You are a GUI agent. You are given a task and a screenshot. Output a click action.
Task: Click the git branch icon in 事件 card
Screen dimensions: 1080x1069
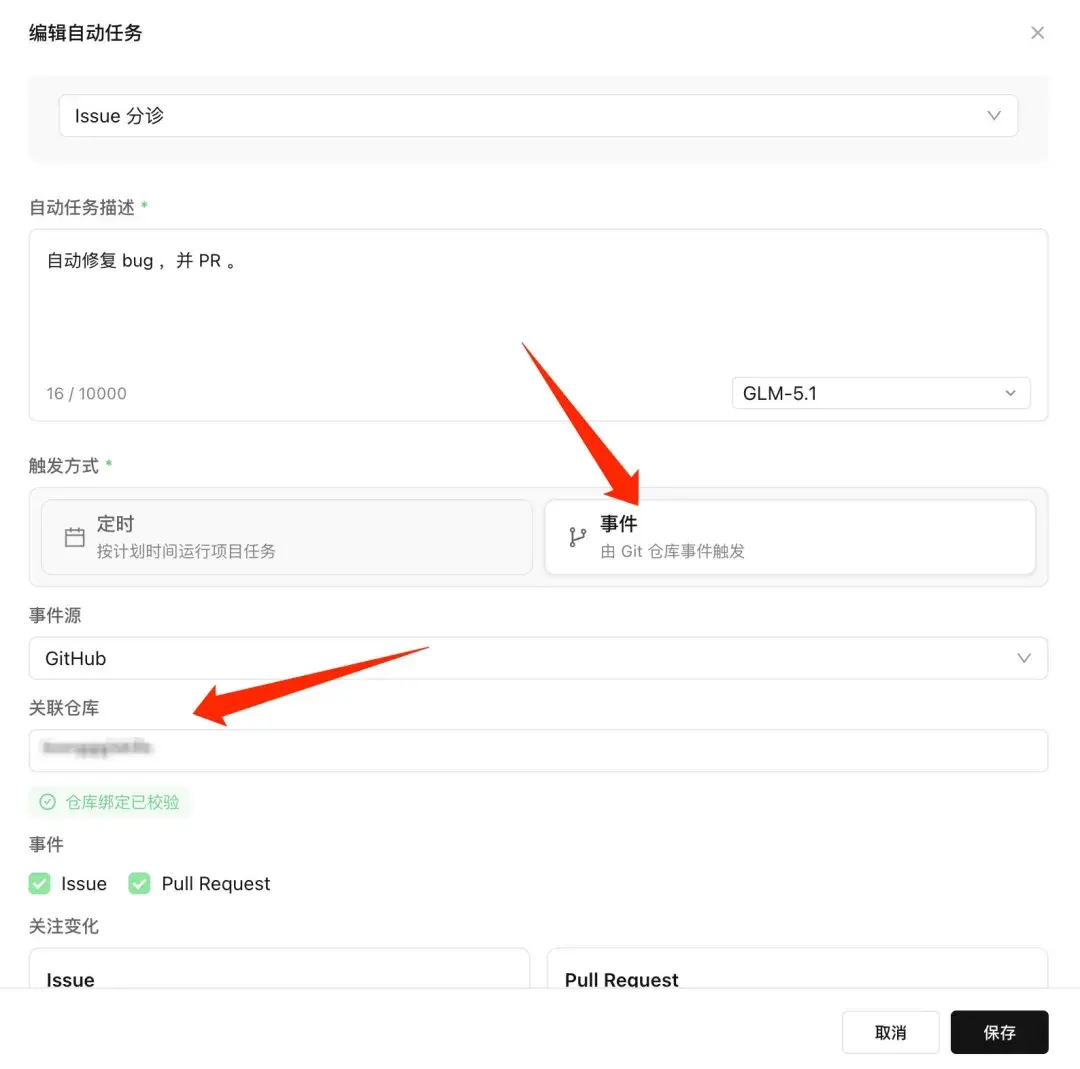pos(577,537)
